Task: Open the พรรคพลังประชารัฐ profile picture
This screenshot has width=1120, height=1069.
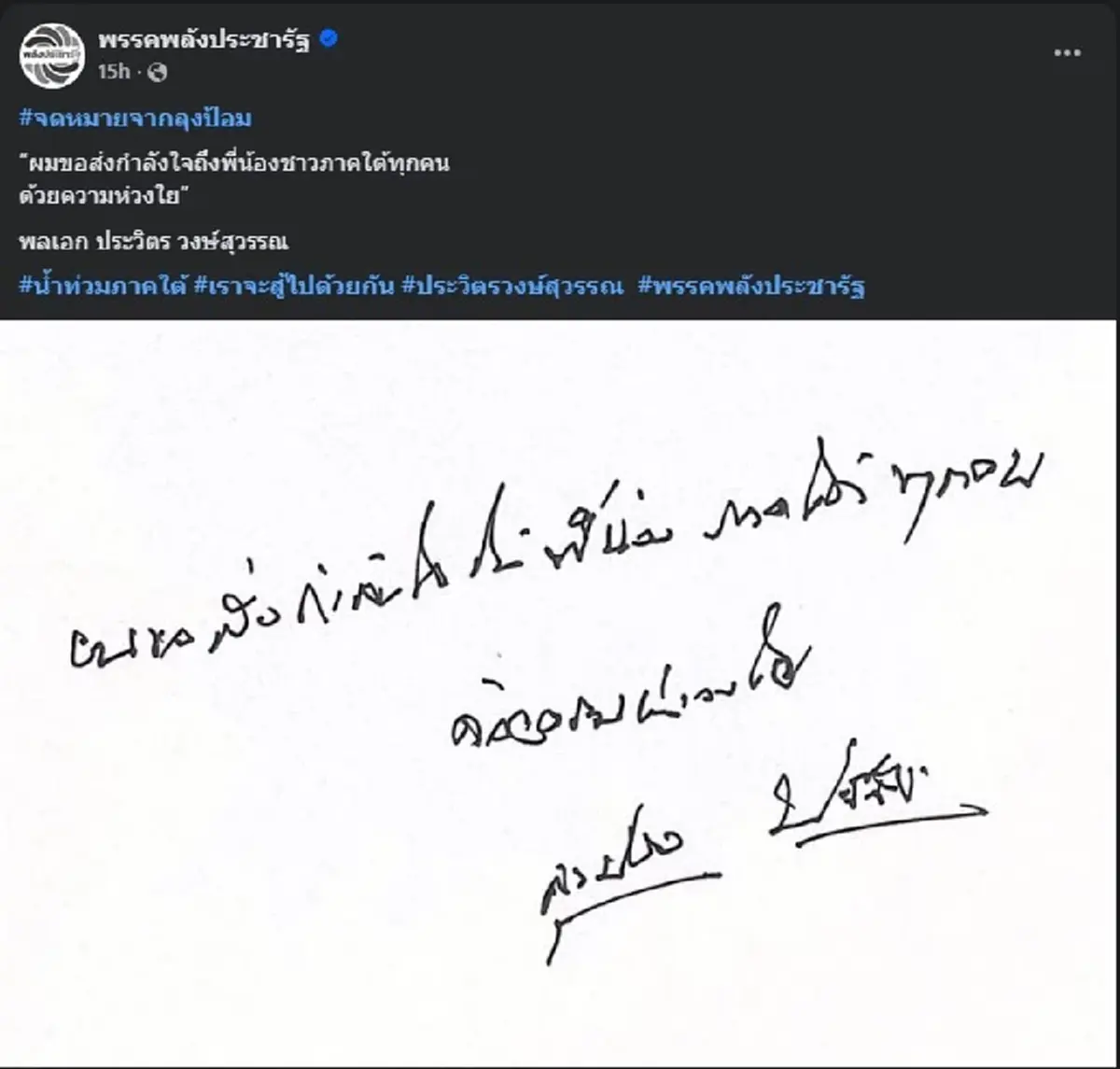Action: pyautogui.click(x=51, y=54)
